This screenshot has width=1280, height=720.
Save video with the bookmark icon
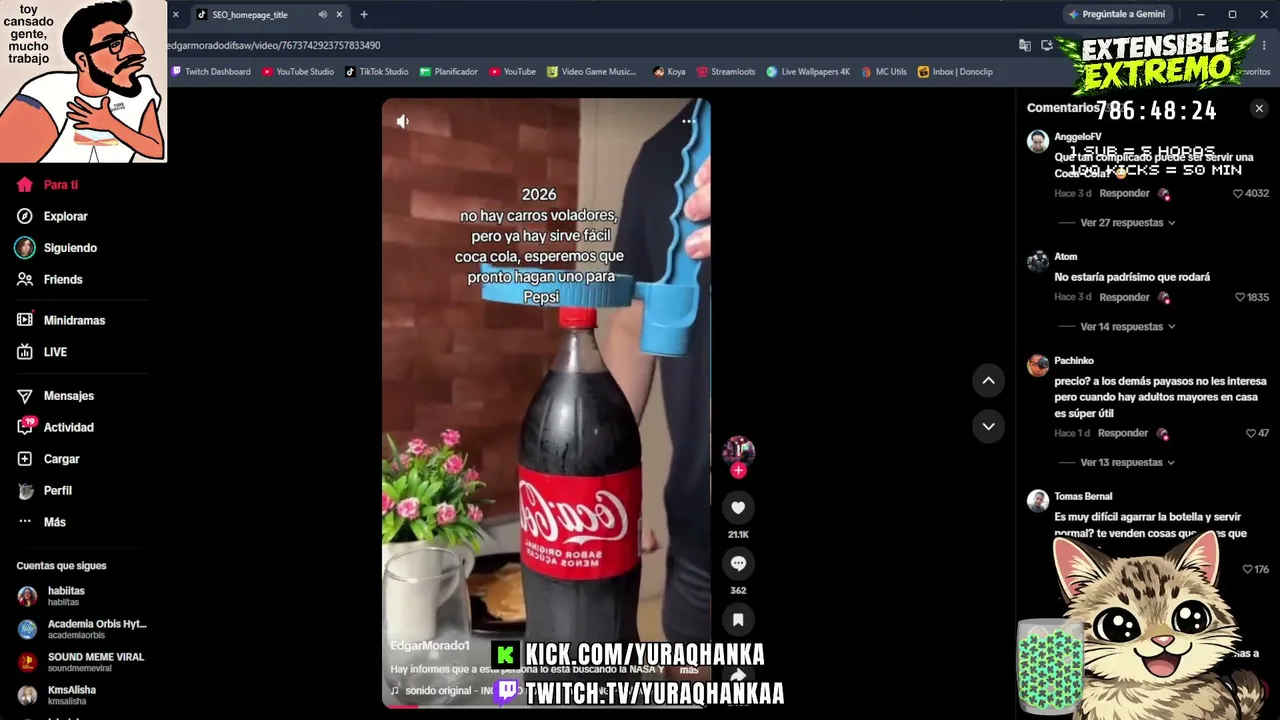point(738,620)
